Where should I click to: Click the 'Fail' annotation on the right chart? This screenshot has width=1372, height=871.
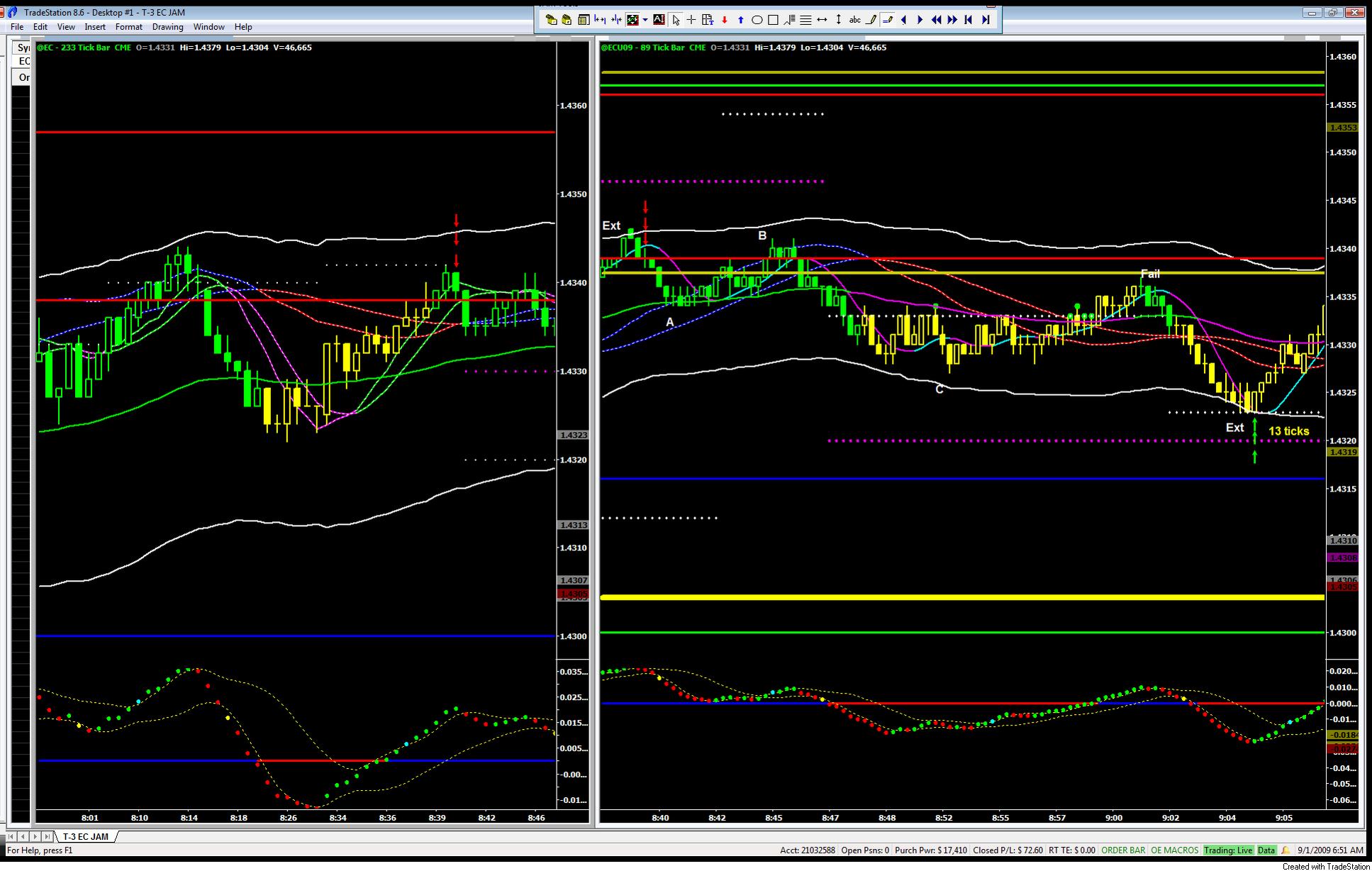click(1150, 274)
